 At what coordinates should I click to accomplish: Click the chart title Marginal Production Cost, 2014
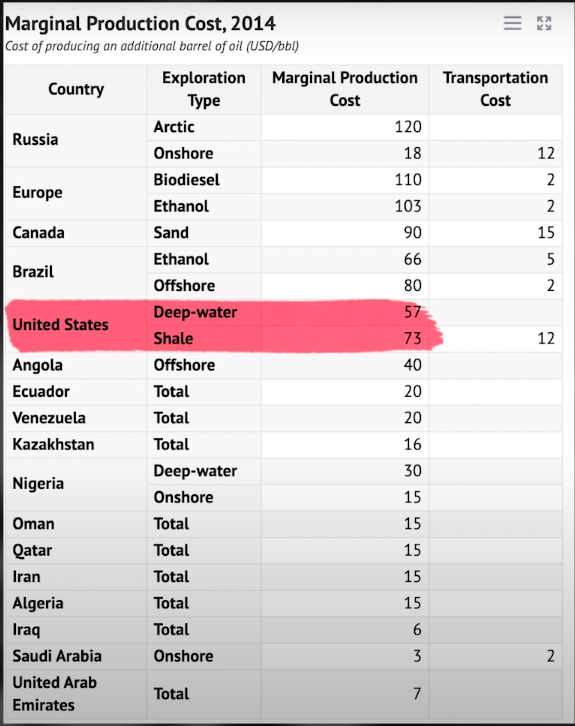140,24
